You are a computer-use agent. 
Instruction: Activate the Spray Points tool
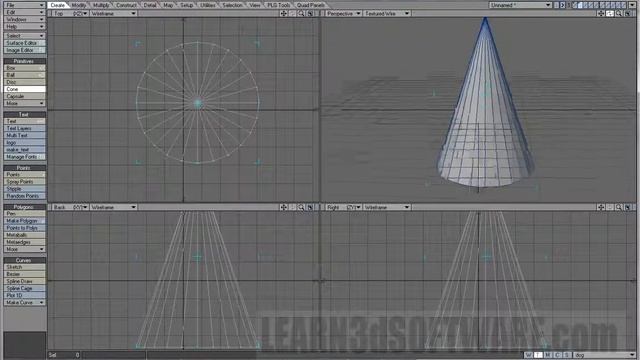pyautogui.click(x=24, y=182)
